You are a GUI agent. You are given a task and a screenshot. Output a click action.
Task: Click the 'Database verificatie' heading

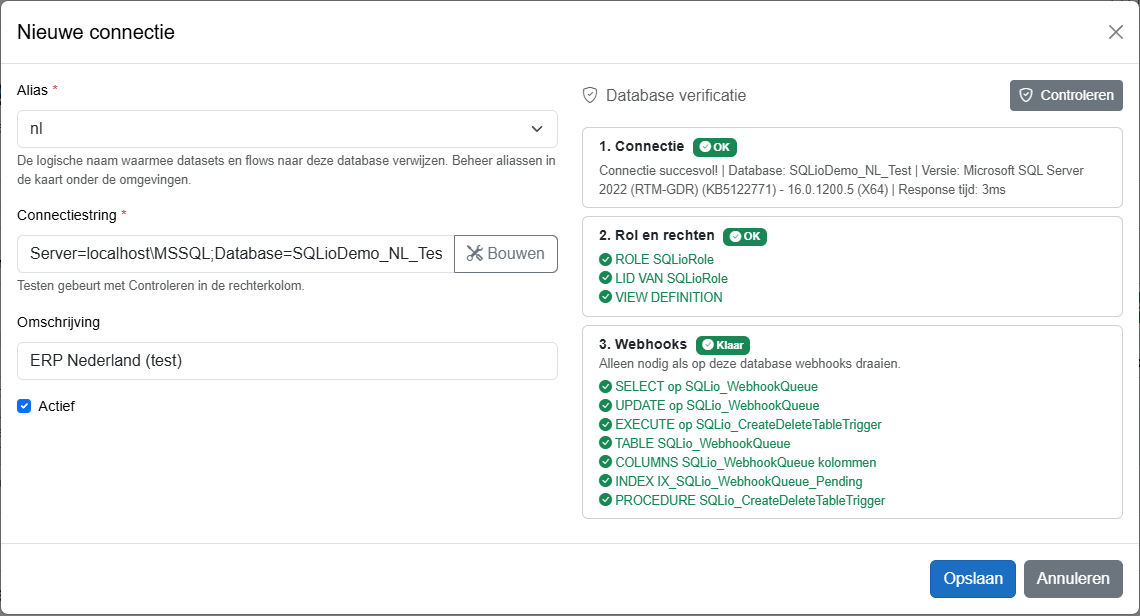point(676,95)
